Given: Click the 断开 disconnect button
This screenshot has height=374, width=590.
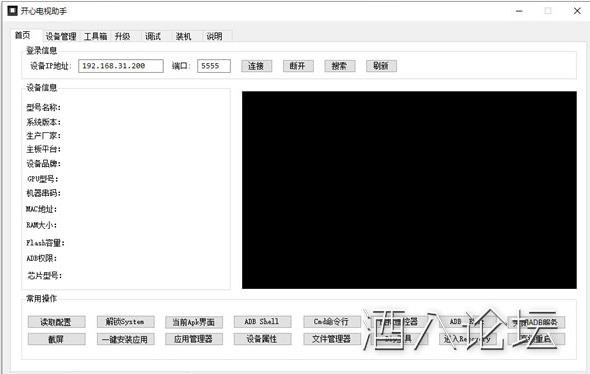Looking at the screenshot, I should (x=298, y=66).
